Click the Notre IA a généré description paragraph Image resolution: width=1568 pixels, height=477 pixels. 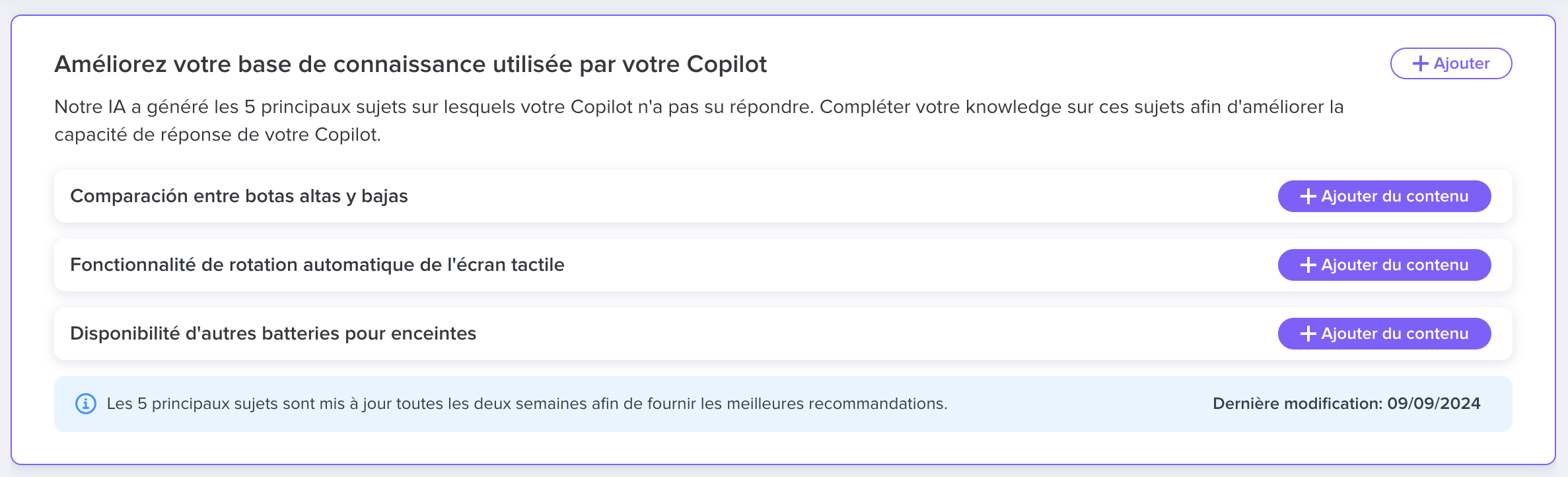[x=699, y=120]
